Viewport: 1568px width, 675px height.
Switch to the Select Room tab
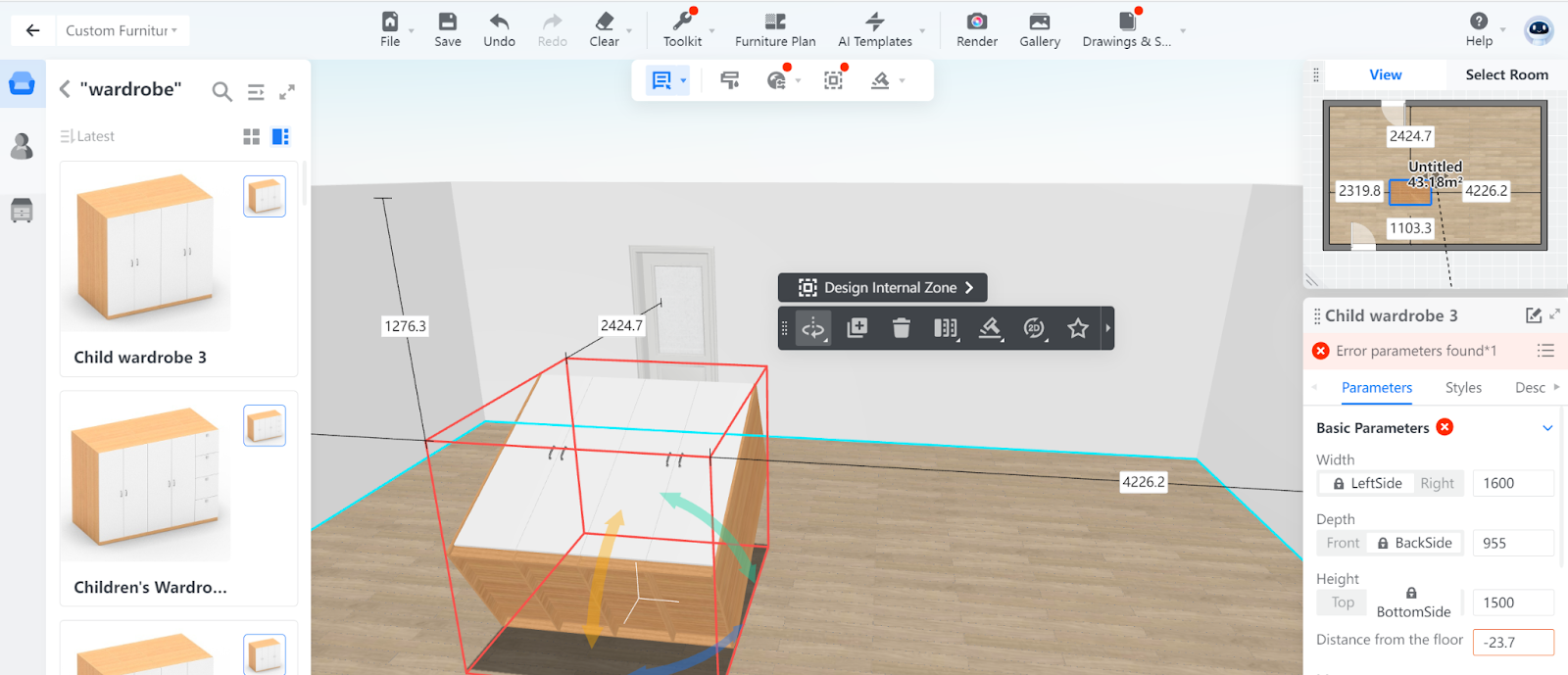pyautogui.click(x=1506, y=74)
